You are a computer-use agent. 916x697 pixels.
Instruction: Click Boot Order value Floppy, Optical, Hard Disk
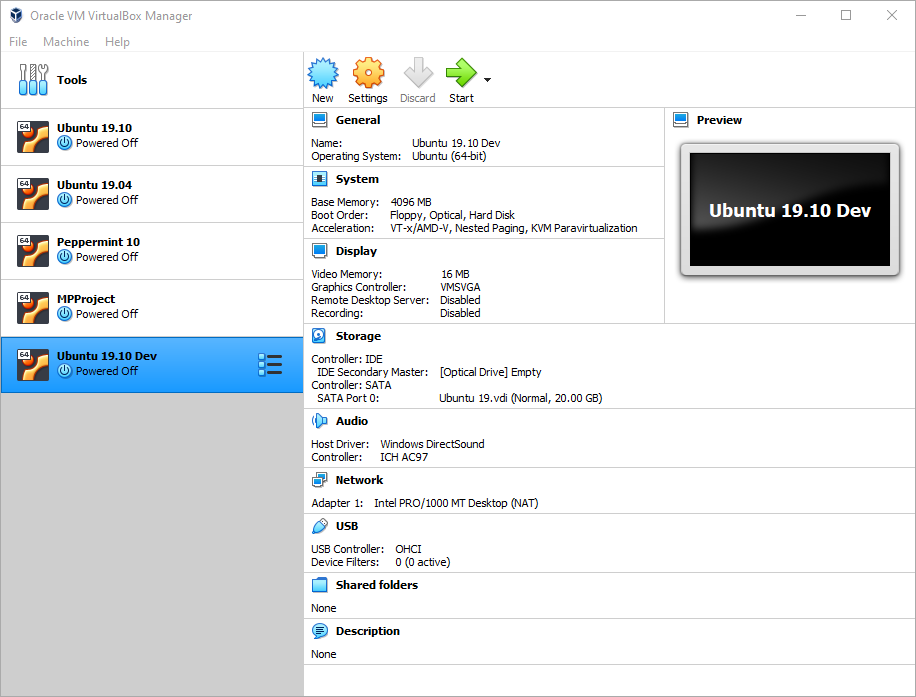453,215
